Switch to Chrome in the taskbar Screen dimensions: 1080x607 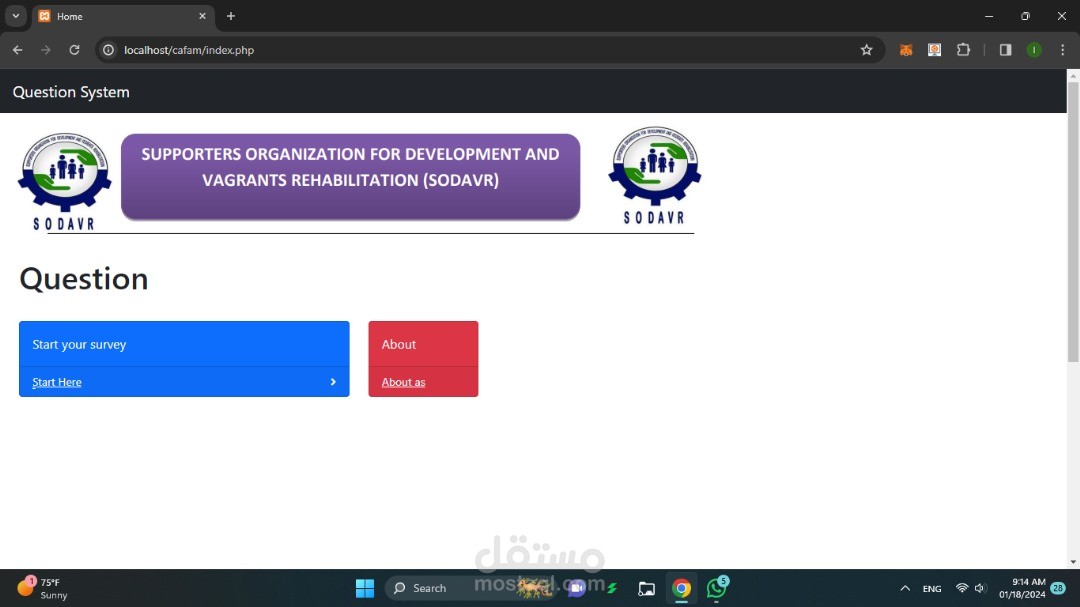pos(681,588)
